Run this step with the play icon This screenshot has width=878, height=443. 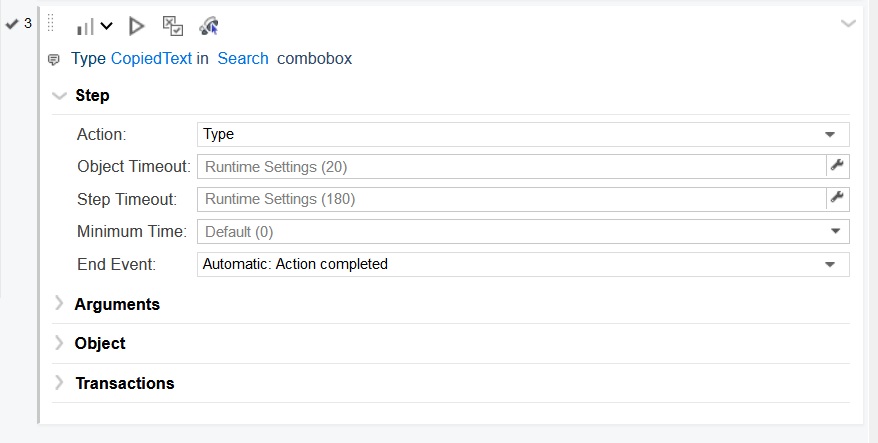(x=137, y=26)
